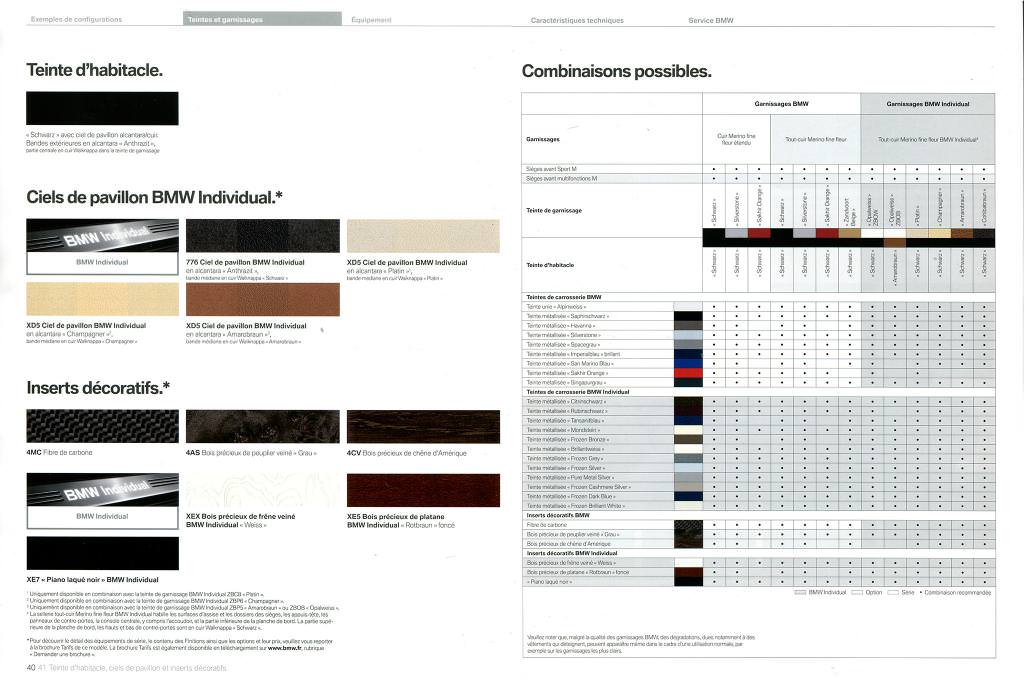Select the 4AS peuplier veiné Grau sample
This screenshot has width=1024, height=684.
click(263, 427)
